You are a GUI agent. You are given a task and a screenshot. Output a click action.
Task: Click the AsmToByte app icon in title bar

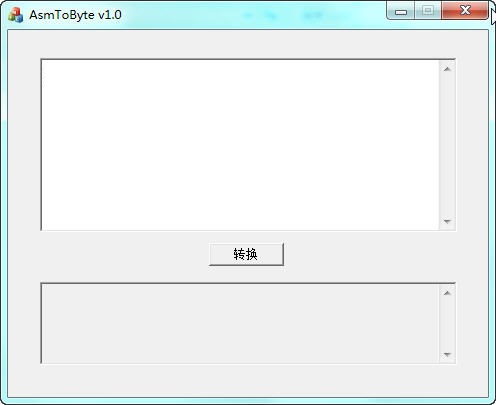(x=16, y=15)
